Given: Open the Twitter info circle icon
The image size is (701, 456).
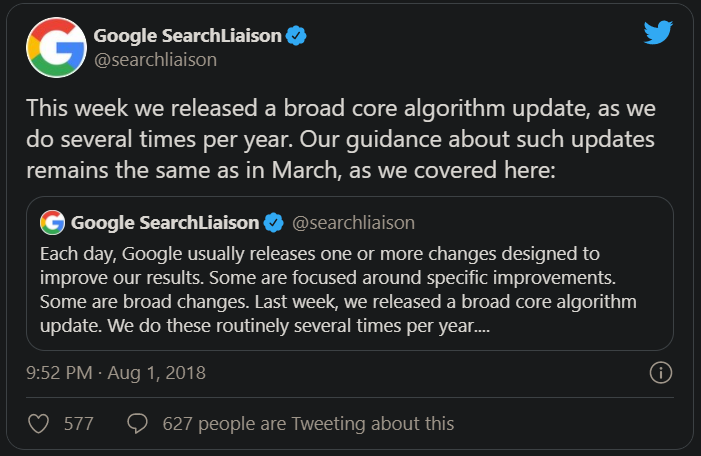Looking at the screenshot, I should pyautogui.click(x=660, y=373).
